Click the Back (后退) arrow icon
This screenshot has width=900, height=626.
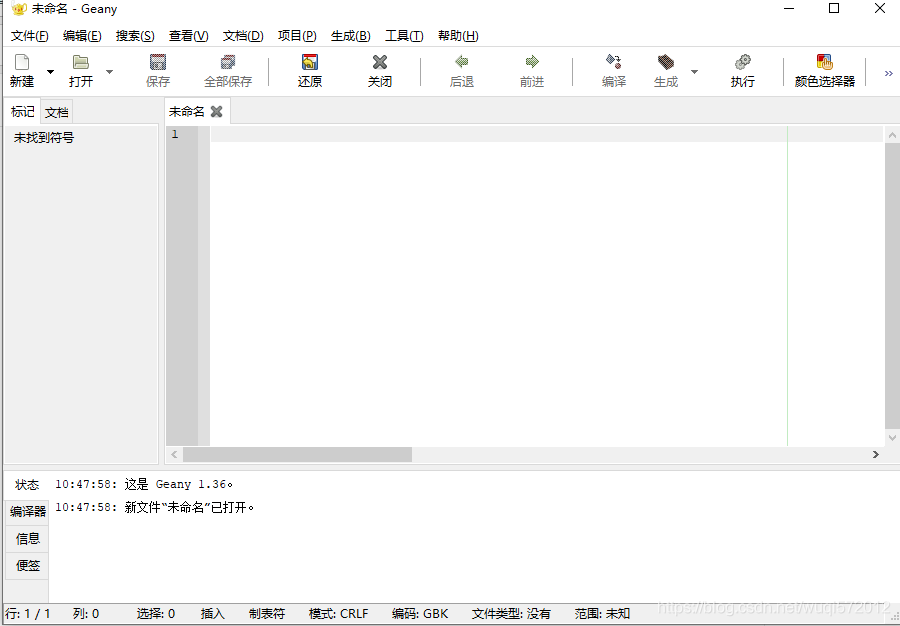point(461,61)
